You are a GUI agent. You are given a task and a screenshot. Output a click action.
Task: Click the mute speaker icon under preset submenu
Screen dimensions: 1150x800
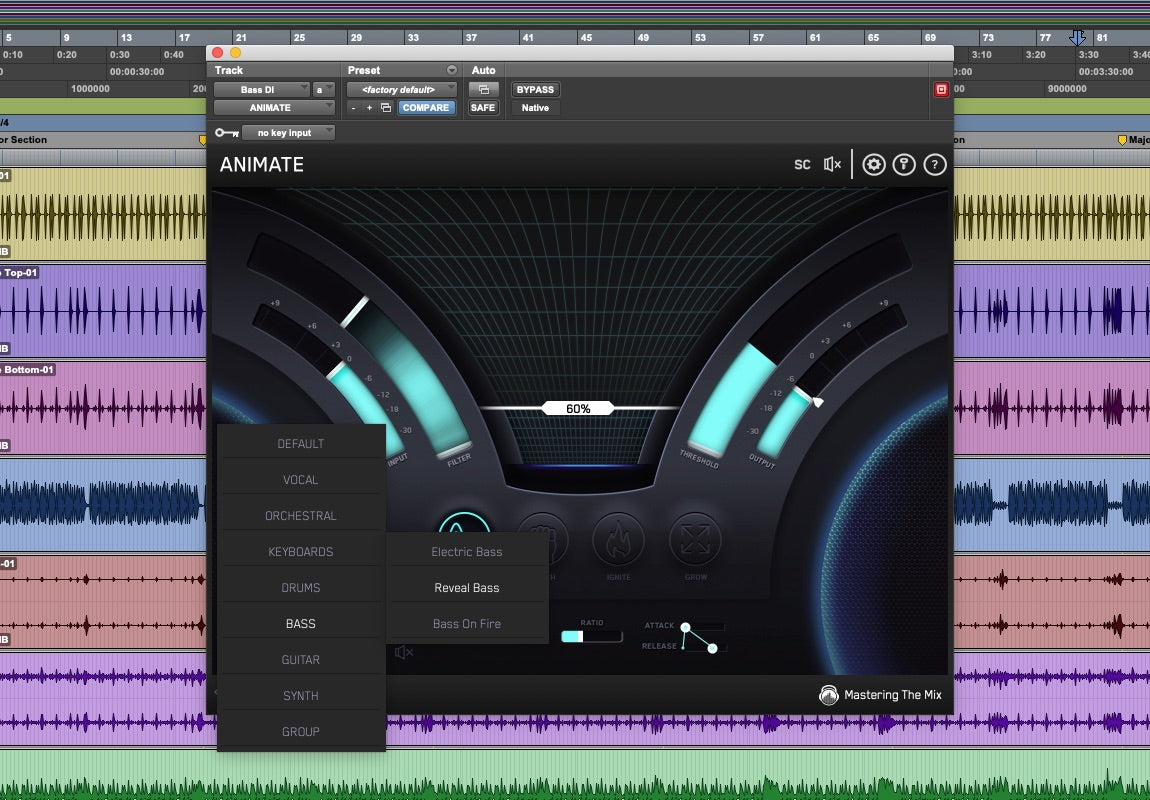tap(404, 652)
